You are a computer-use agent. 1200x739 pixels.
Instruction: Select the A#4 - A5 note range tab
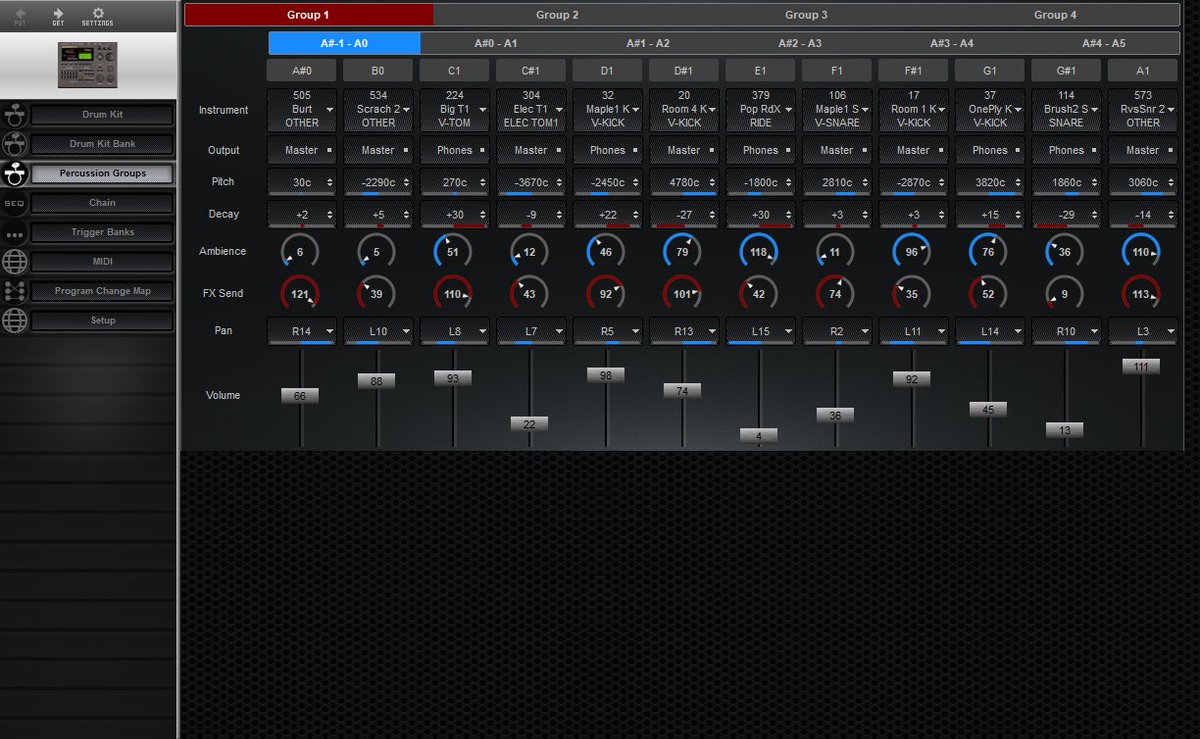[1104, 43]
